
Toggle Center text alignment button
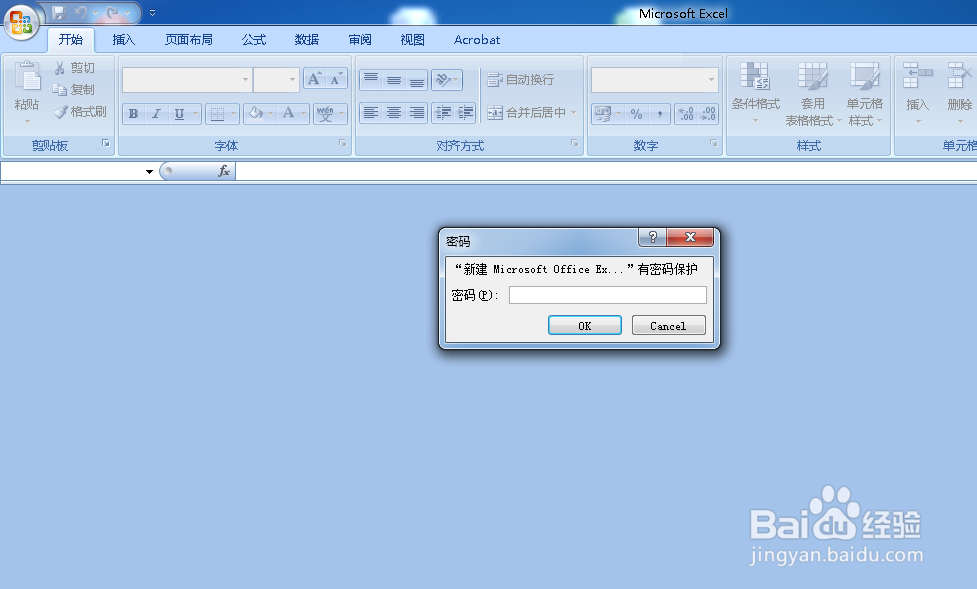[394, 113]
